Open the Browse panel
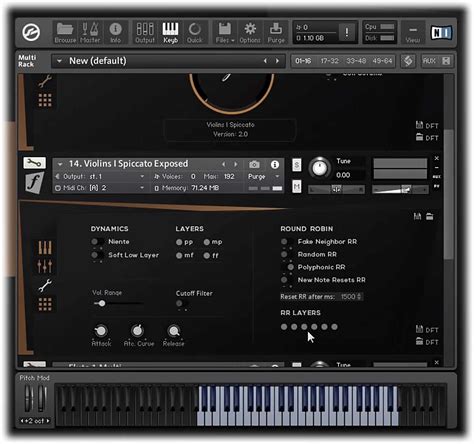 pyautogui.click(x=65, y=33)
